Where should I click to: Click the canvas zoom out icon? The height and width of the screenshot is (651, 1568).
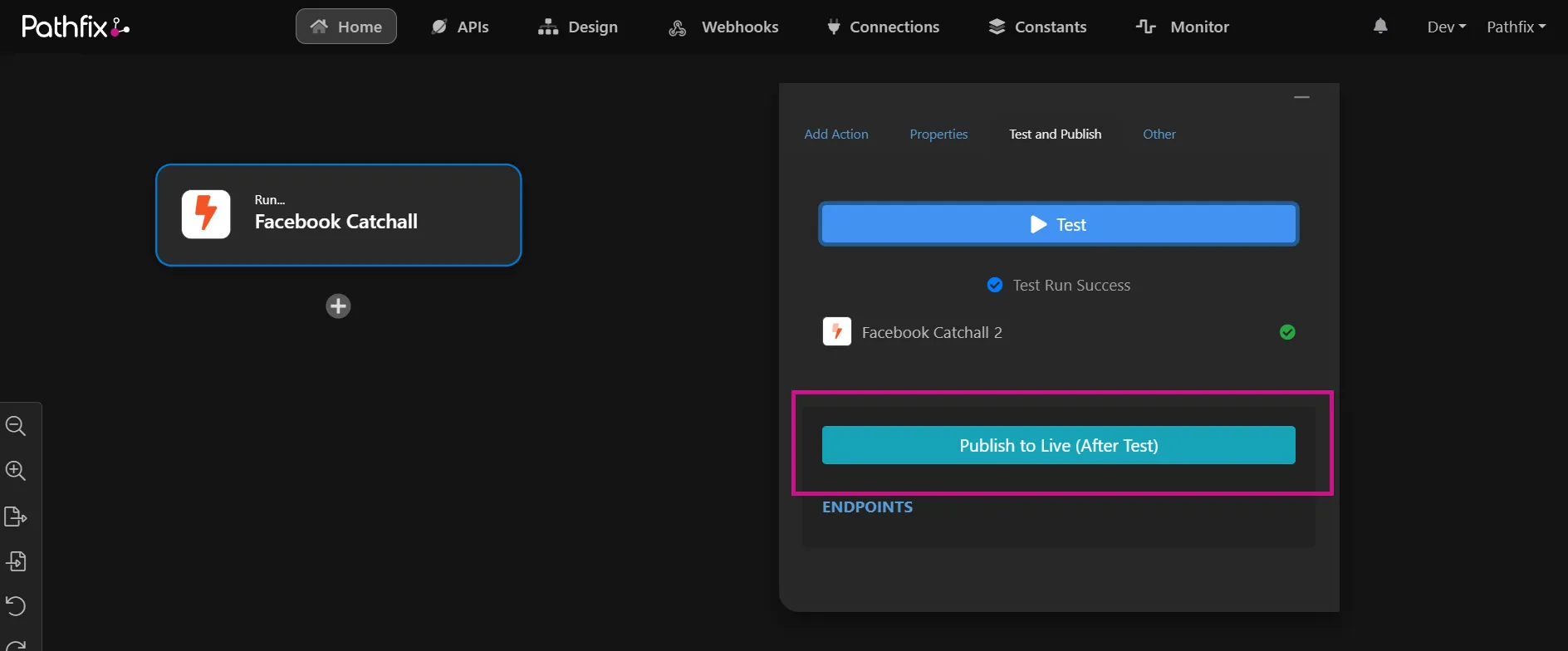tap(16, 426)
